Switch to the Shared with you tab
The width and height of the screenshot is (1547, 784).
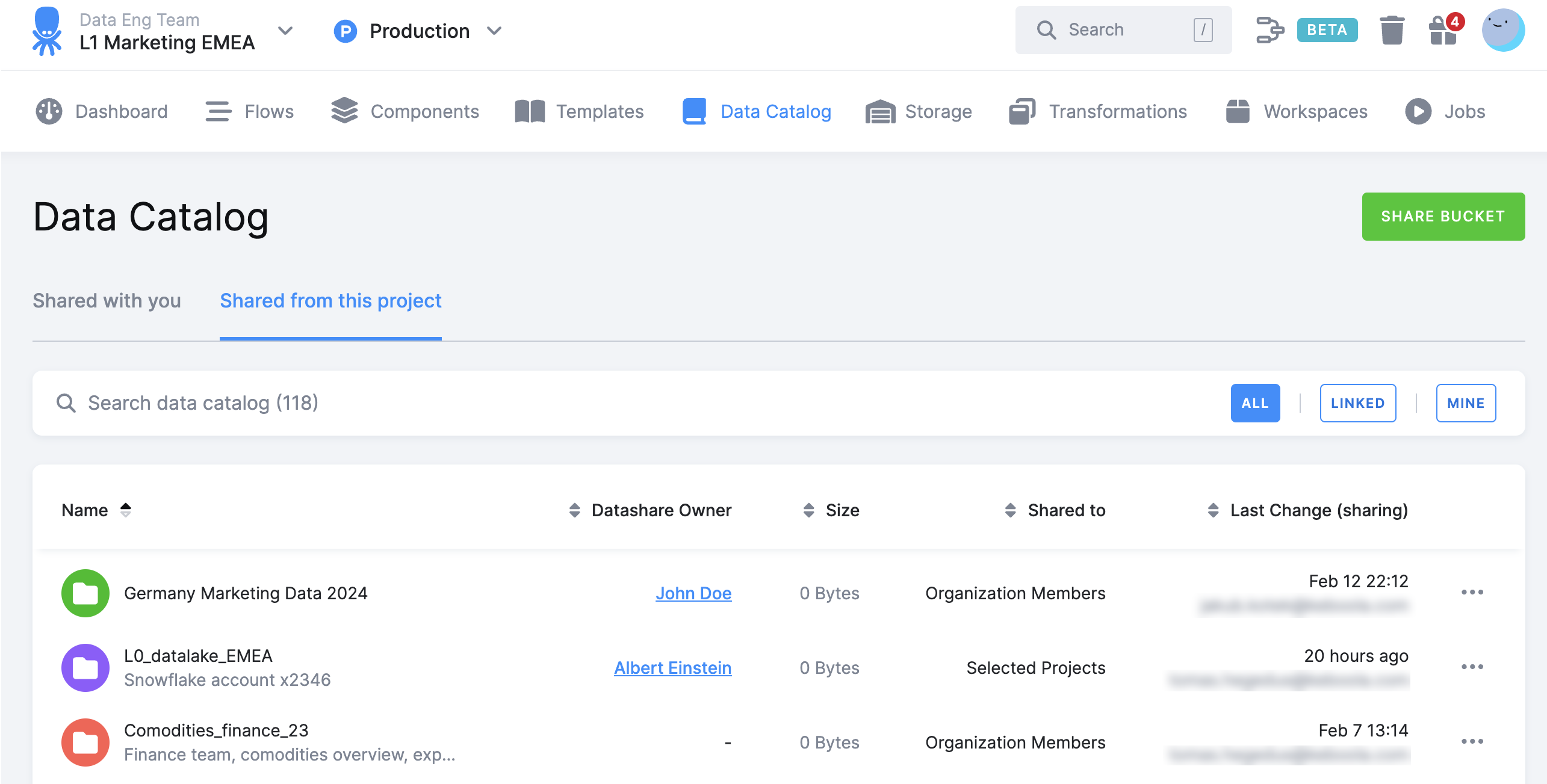pos(106,301)
